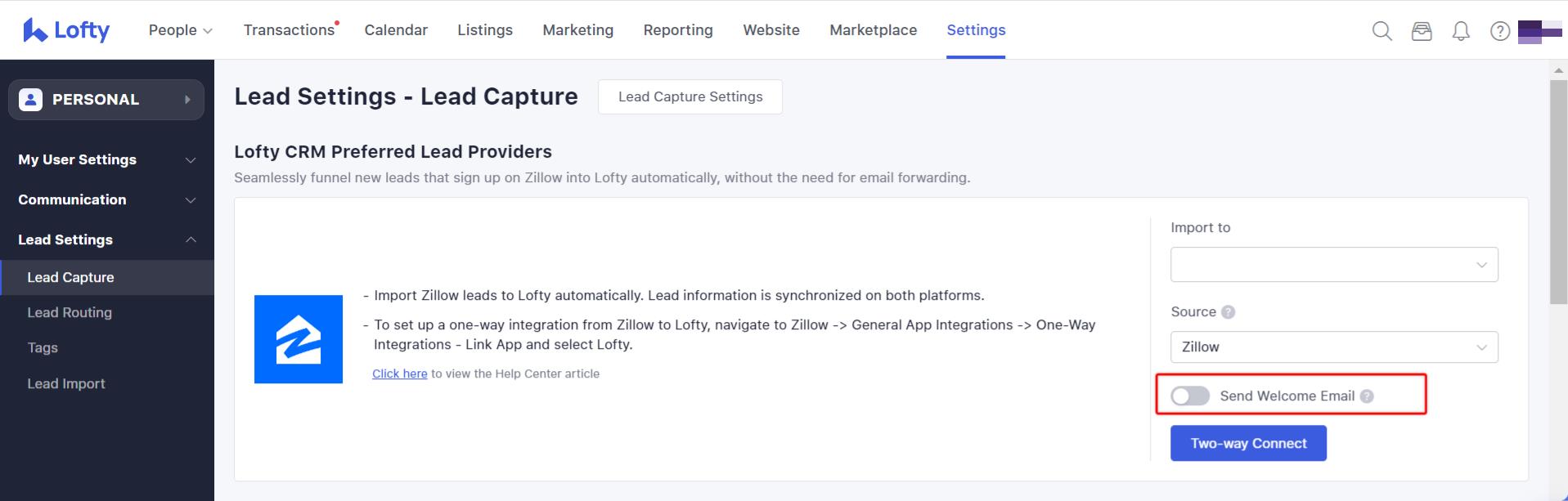Follow the Click here help link

(399, 374)
